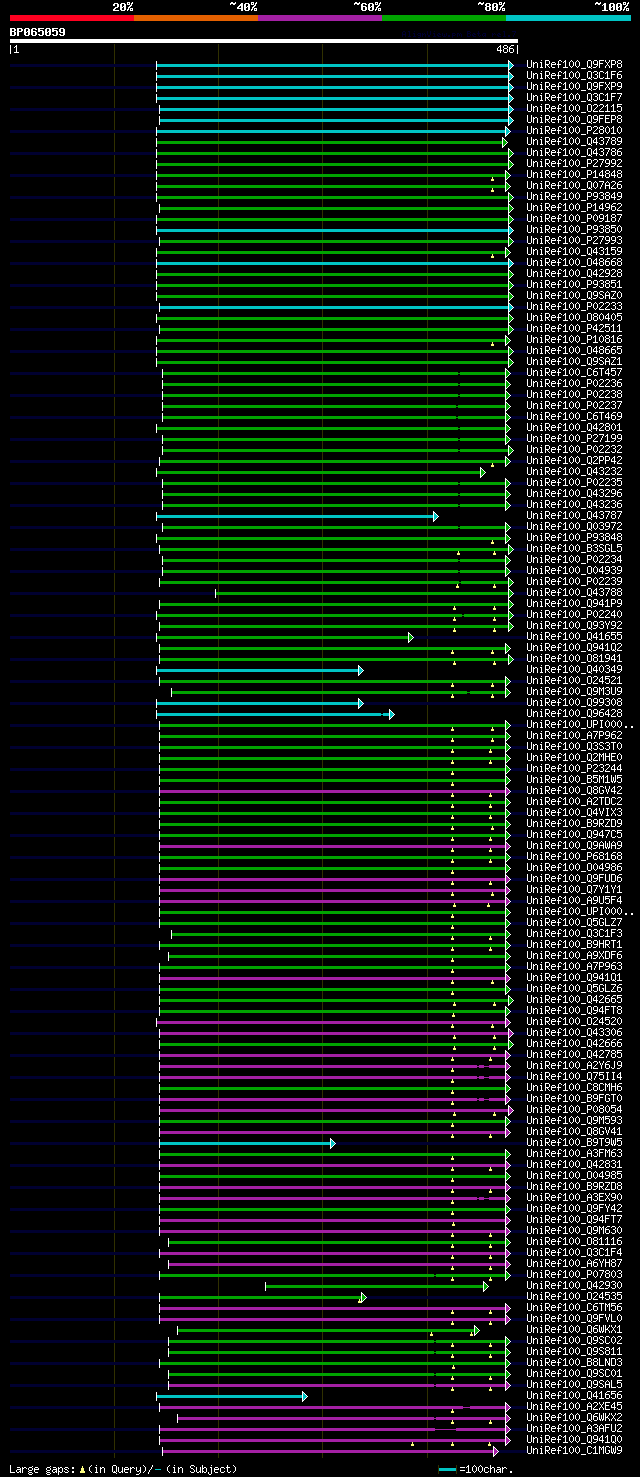Open hit UniRef100_Q3C1F6
The width and height of the screenshot is (640, 1477).
[x=574, y=75]
